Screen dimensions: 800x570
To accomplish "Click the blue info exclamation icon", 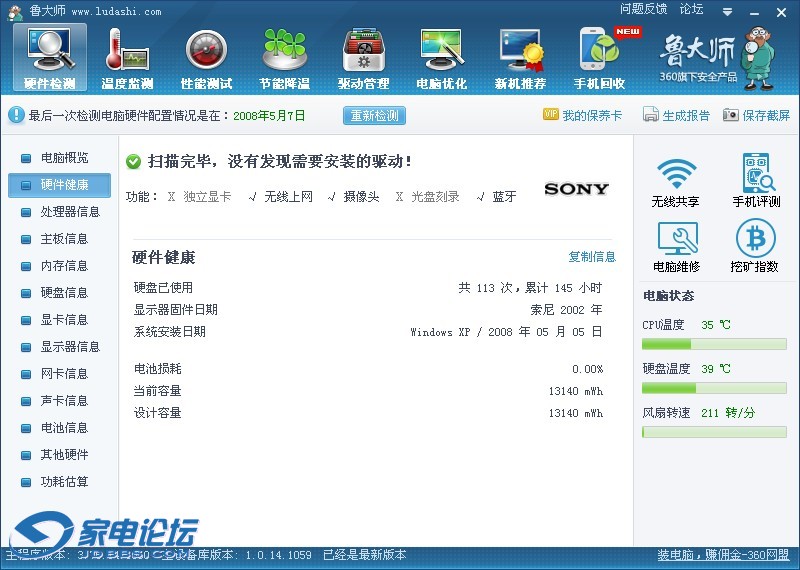I will (16, 115).
